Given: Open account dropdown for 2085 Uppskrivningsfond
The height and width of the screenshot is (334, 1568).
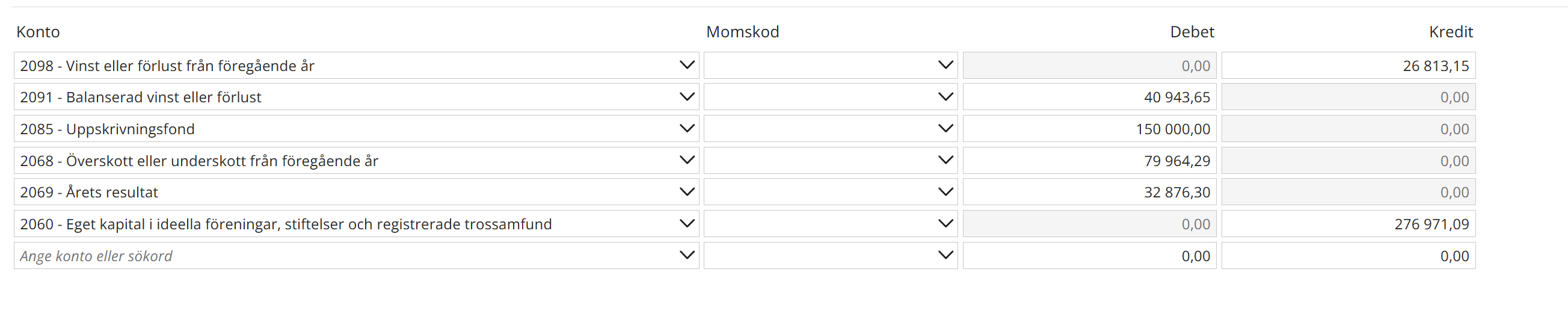Looking at the screenshot, I should point(687,129).
